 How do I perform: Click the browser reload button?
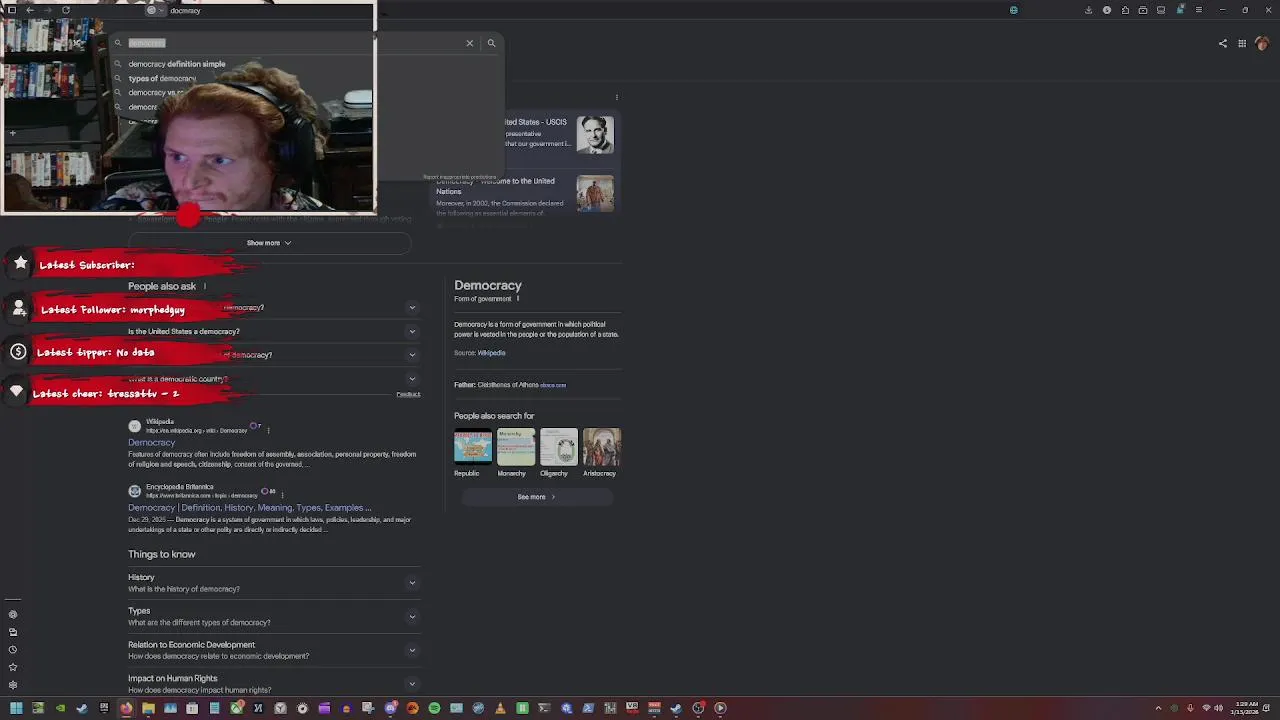pos(66,10)
